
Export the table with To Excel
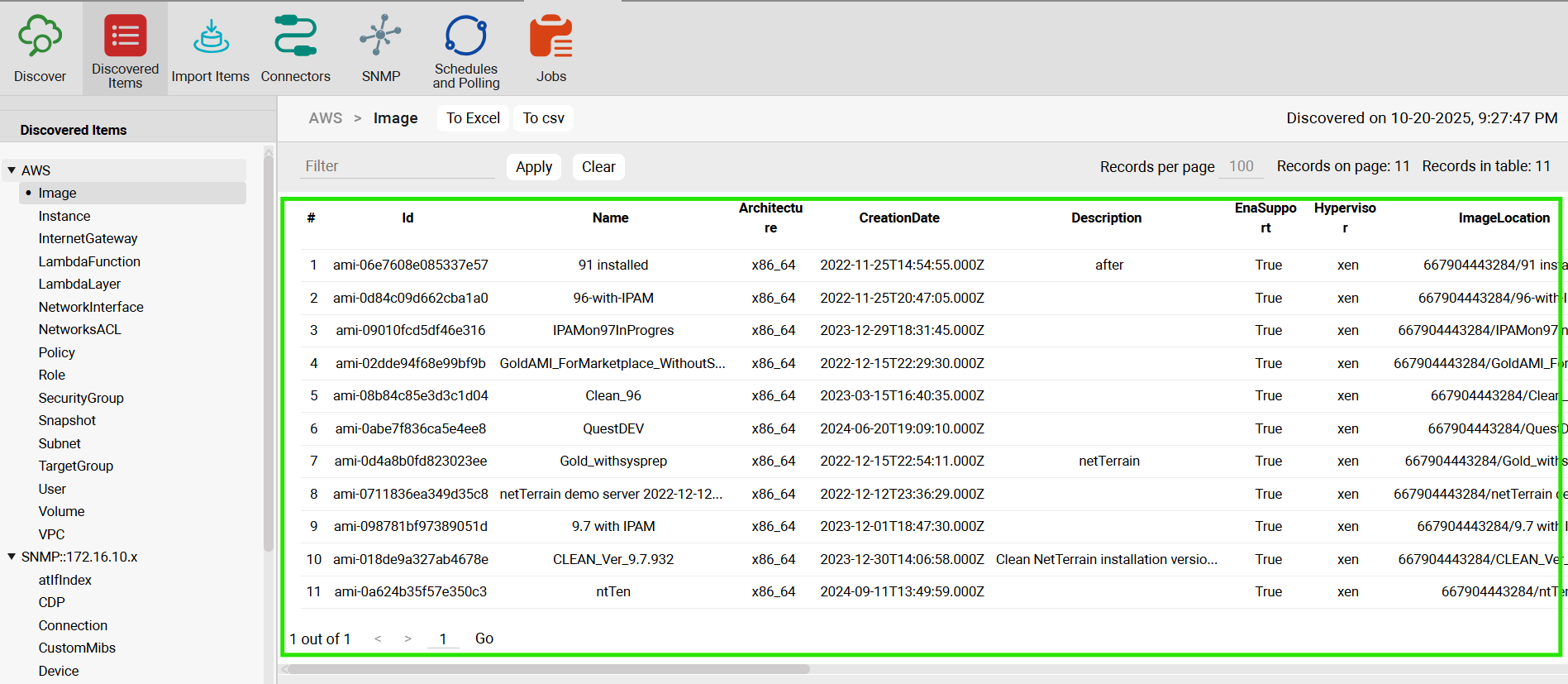pyautogui.click(x=473, y=118)
